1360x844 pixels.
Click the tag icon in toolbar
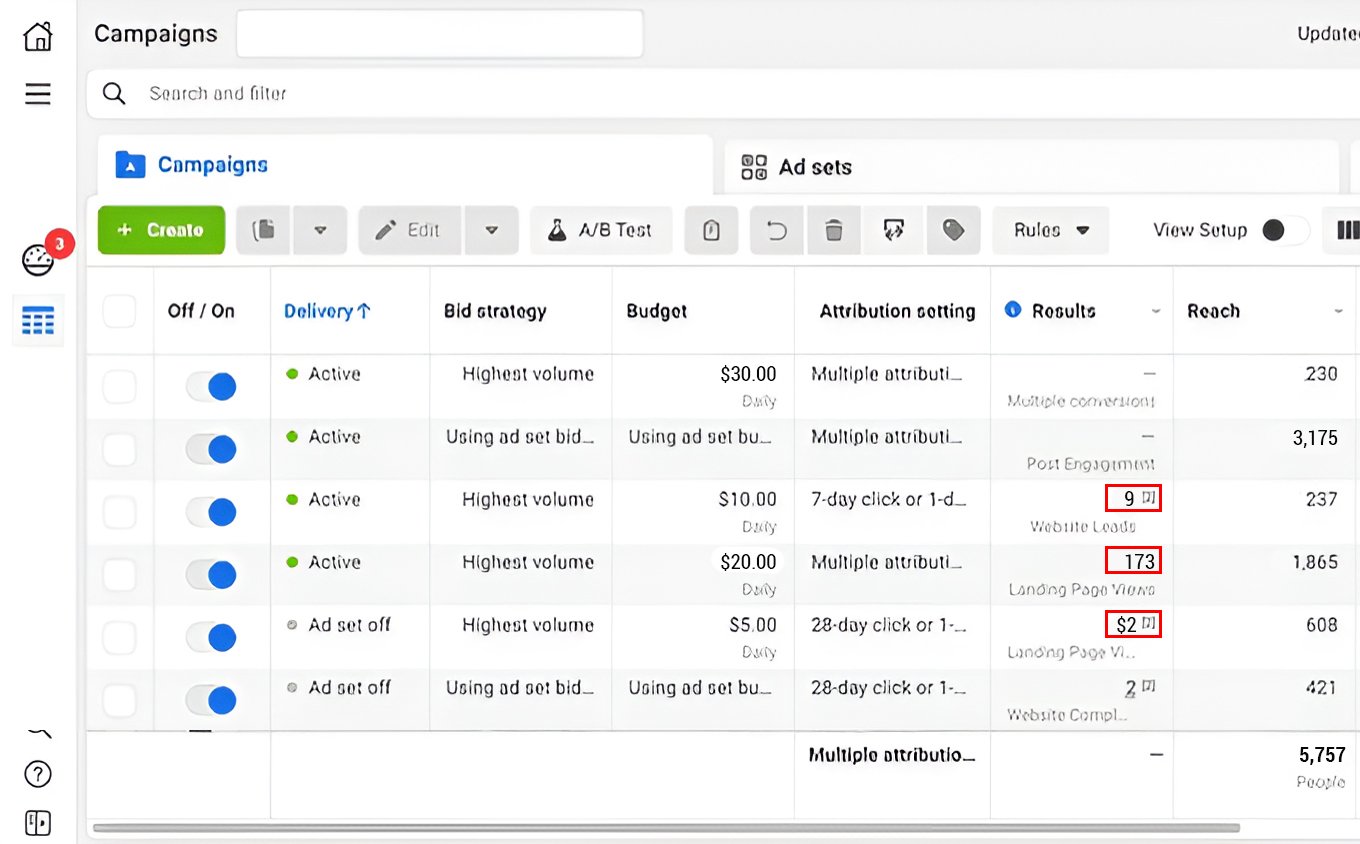pyautogui.click(x=953, y=230)
